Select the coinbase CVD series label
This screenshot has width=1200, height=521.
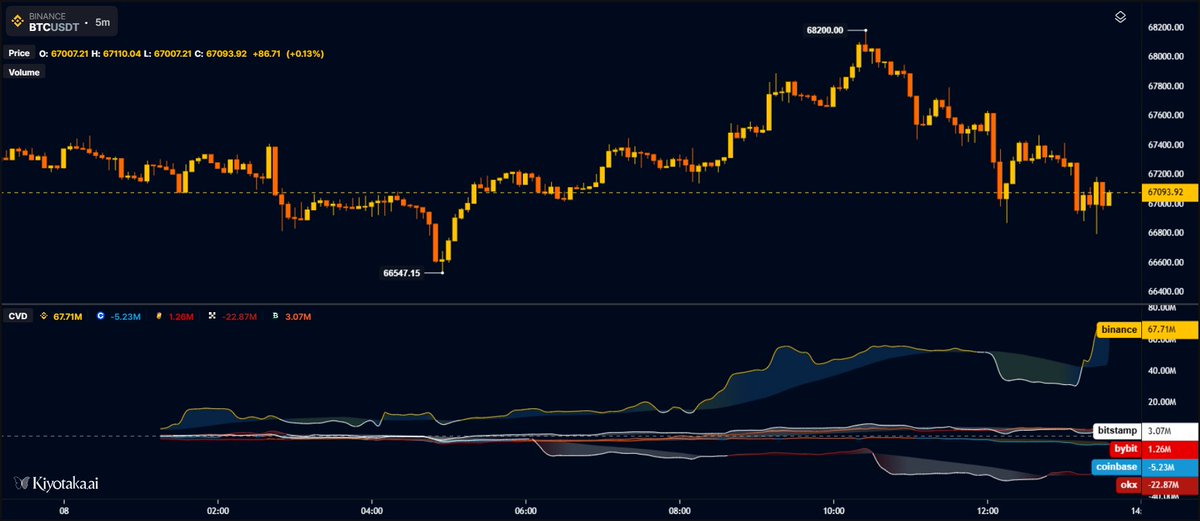pos(1114,467)
